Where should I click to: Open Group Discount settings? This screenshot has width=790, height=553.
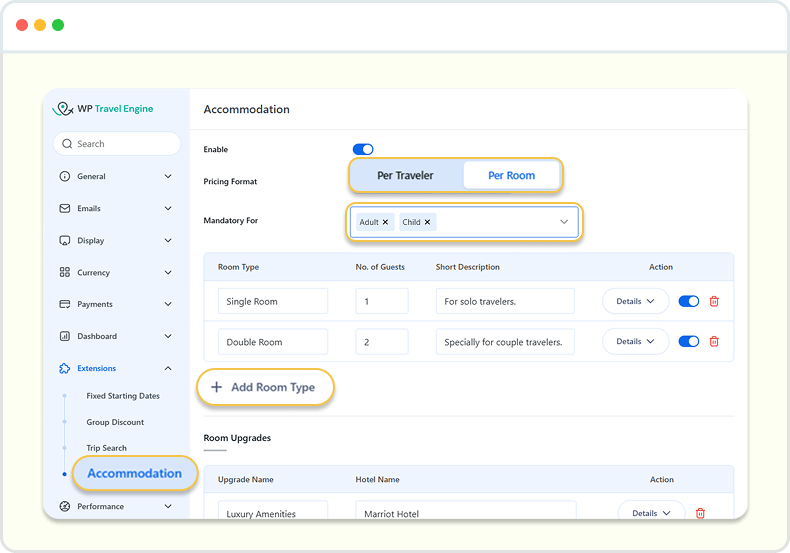(x=115, y=423)
